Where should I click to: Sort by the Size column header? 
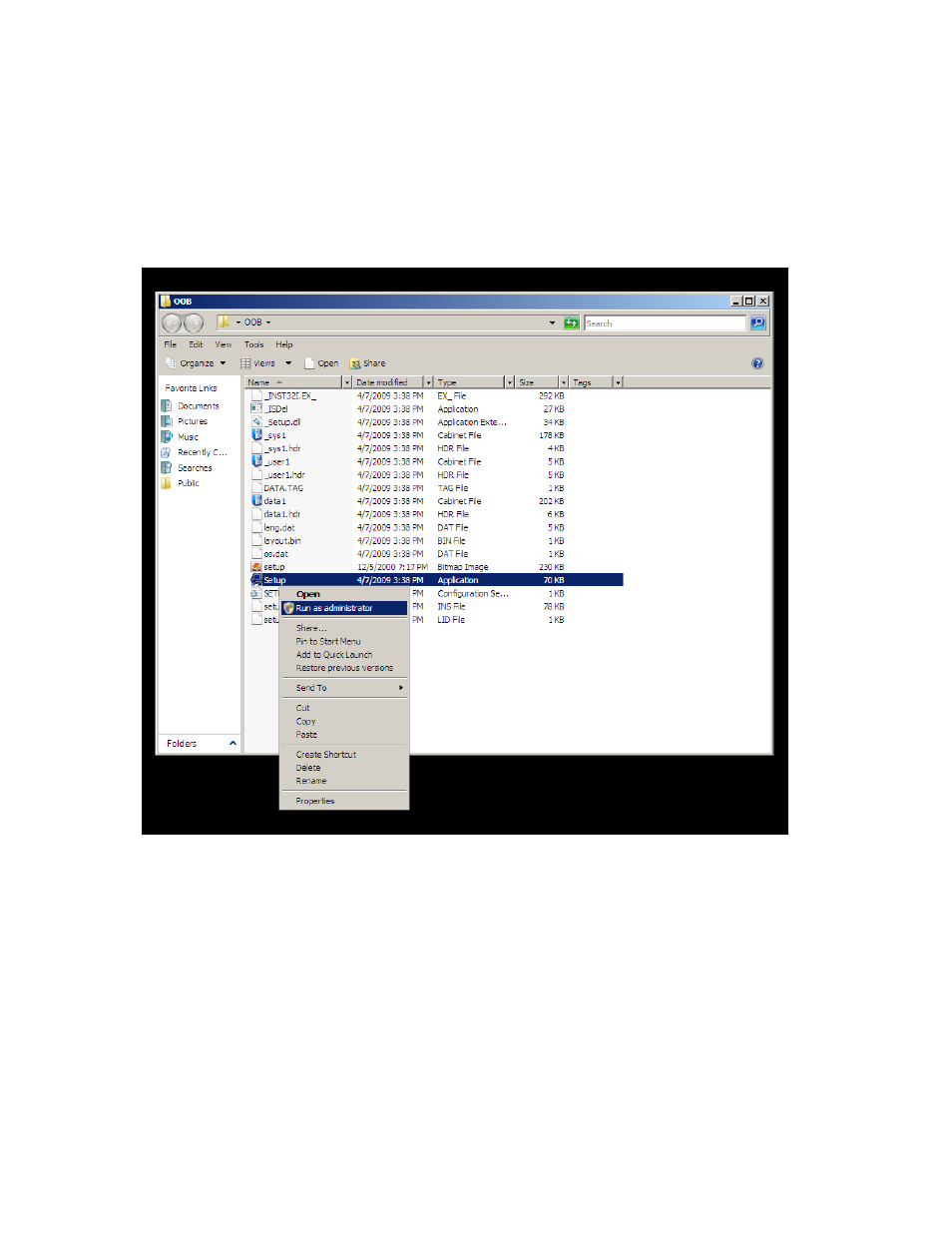pos(537,382)
